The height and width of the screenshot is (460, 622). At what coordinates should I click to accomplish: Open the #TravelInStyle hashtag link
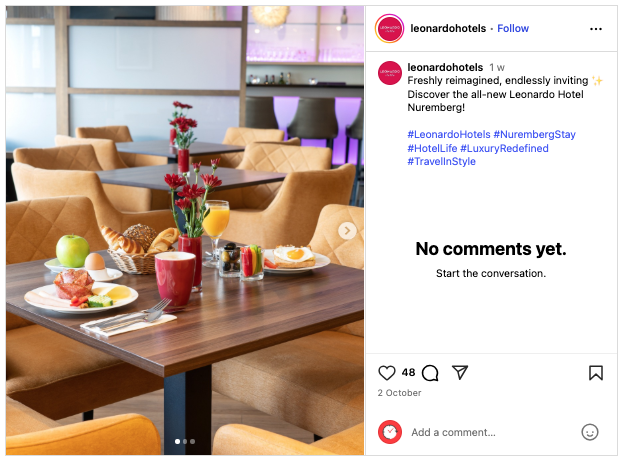pos(442,161)
